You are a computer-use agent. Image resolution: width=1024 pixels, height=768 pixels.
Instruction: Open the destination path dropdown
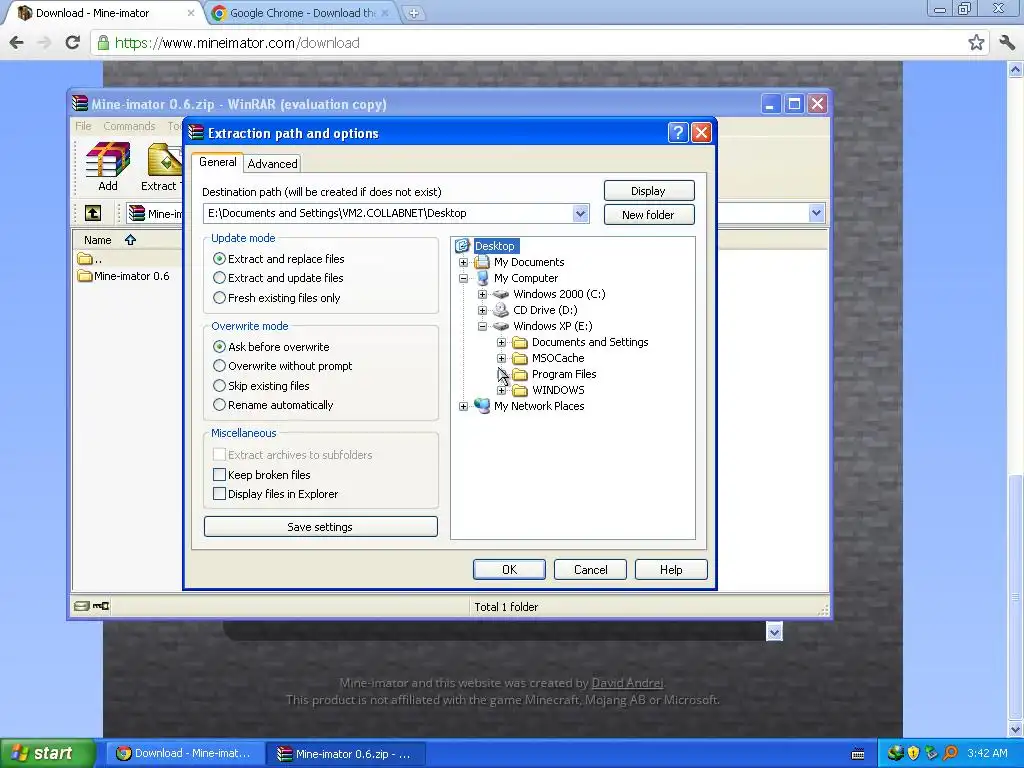[x=580, y=214]
